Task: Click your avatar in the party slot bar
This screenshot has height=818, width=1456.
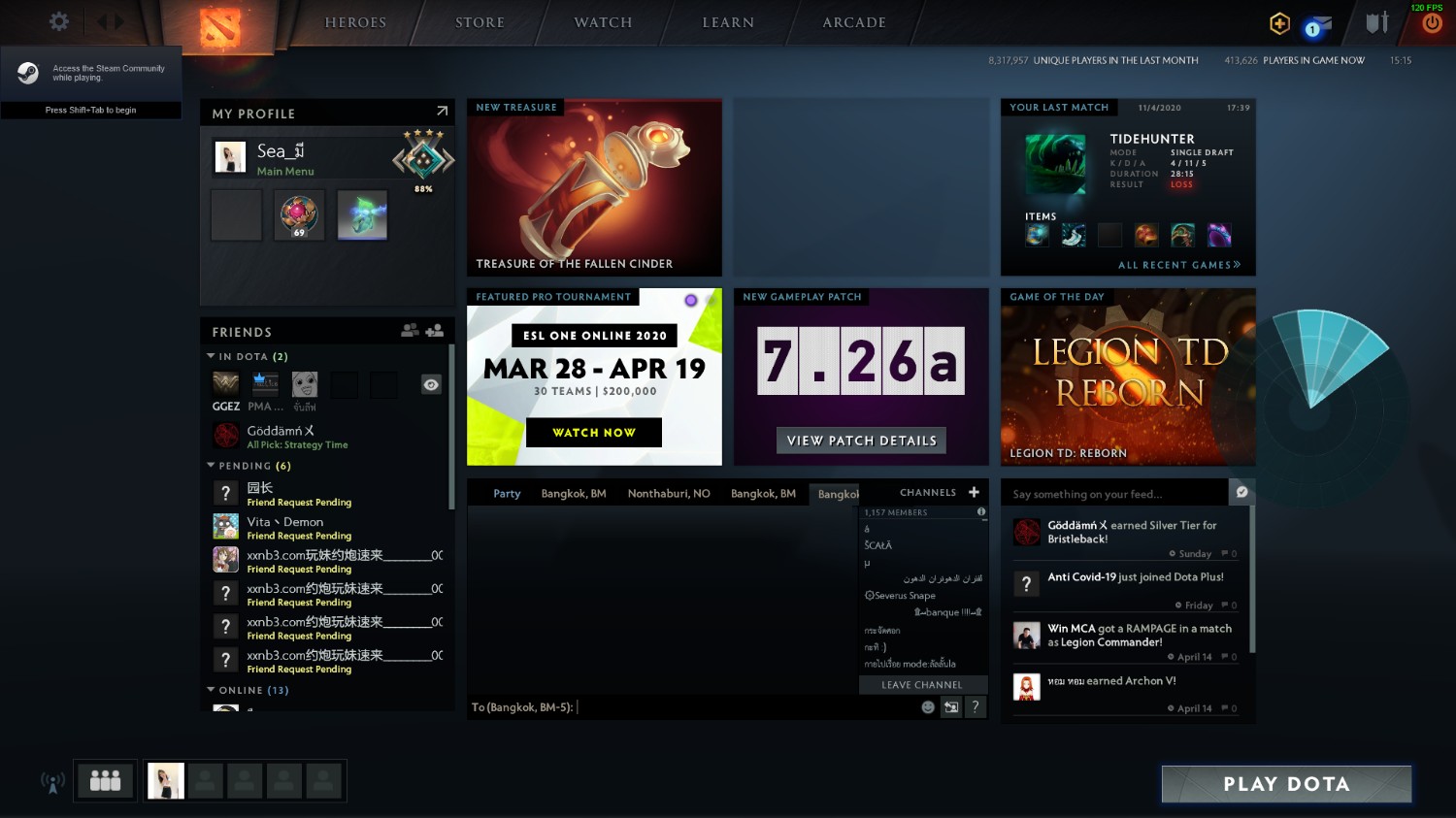Action: [x=165, y=780]
